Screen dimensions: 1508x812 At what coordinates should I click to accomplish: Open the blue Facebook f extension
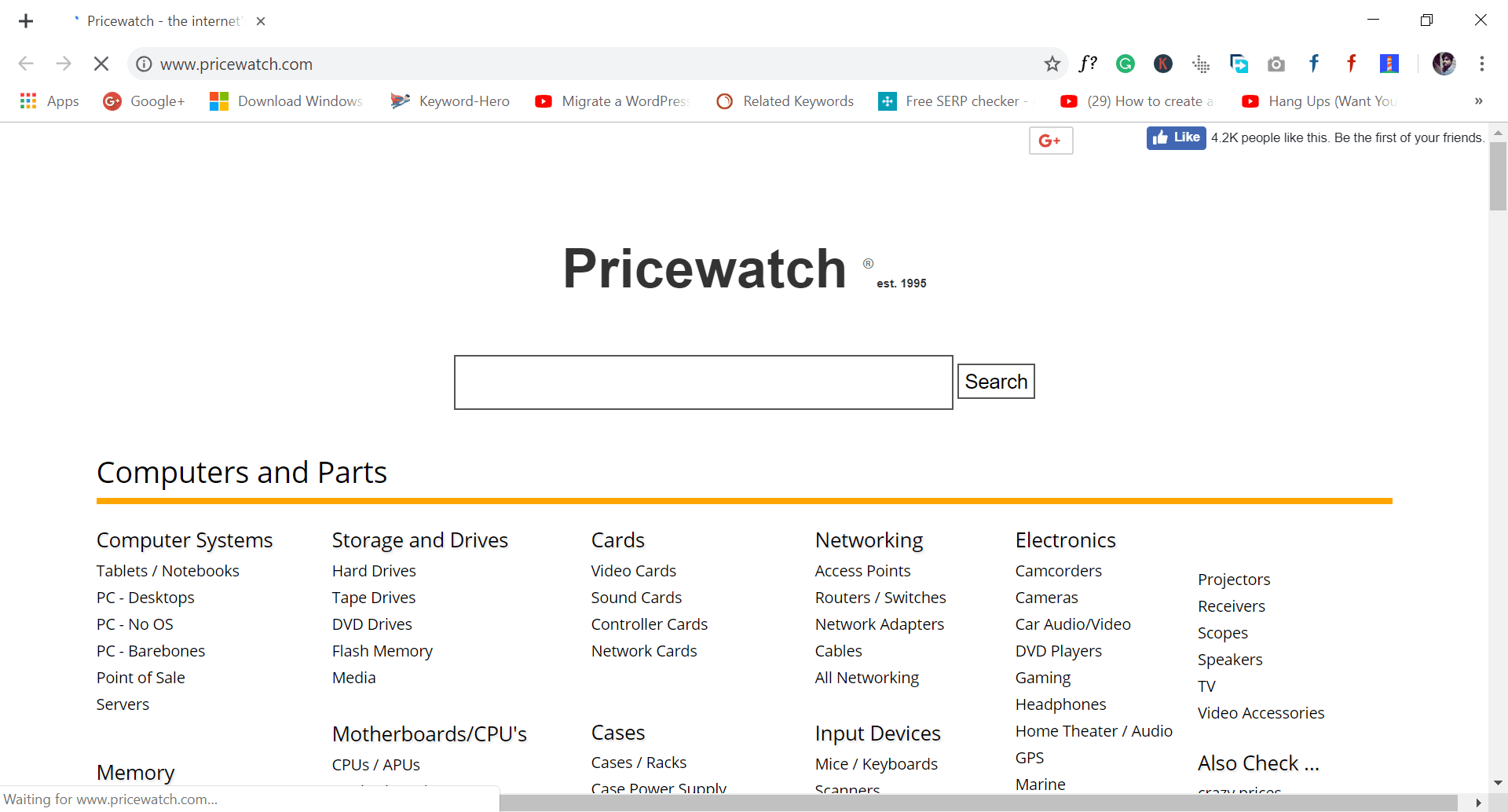click(1314, 64)
